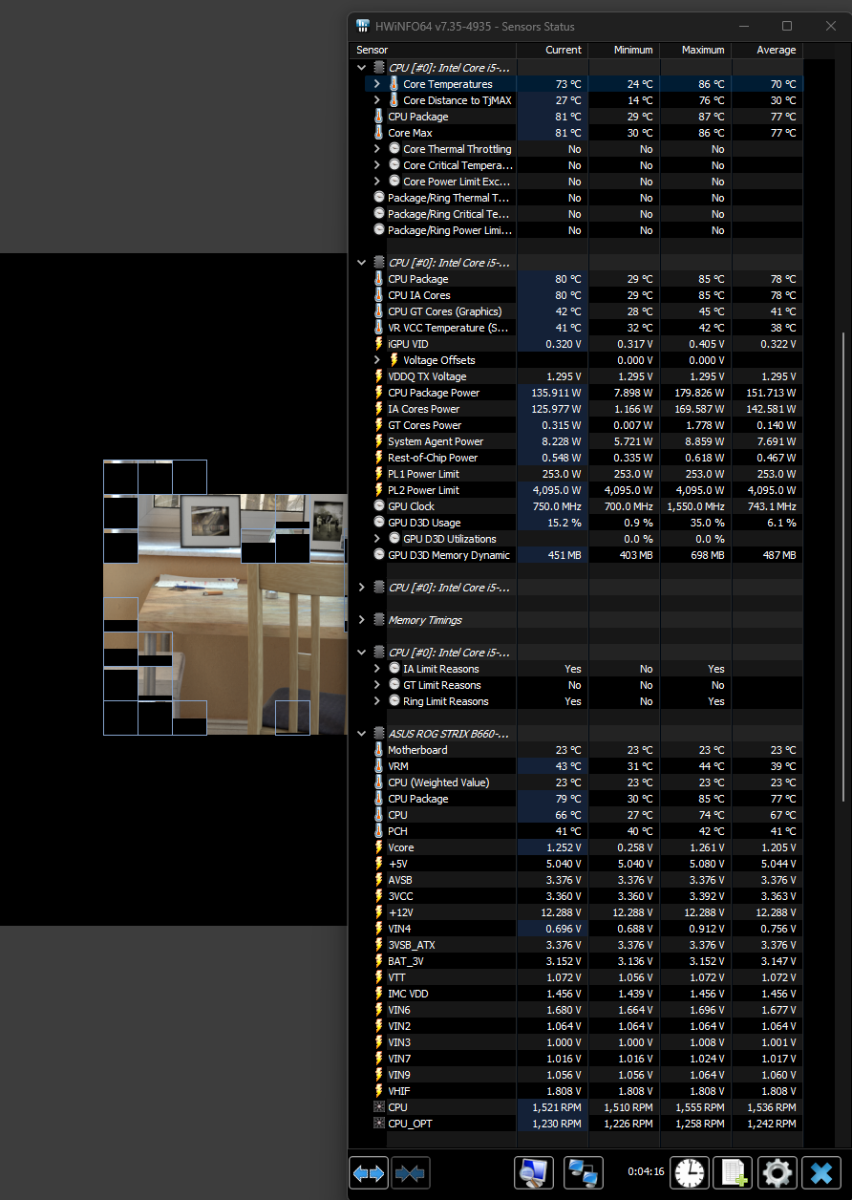Start logging with the document plus icon

(x=732, y=1173)
